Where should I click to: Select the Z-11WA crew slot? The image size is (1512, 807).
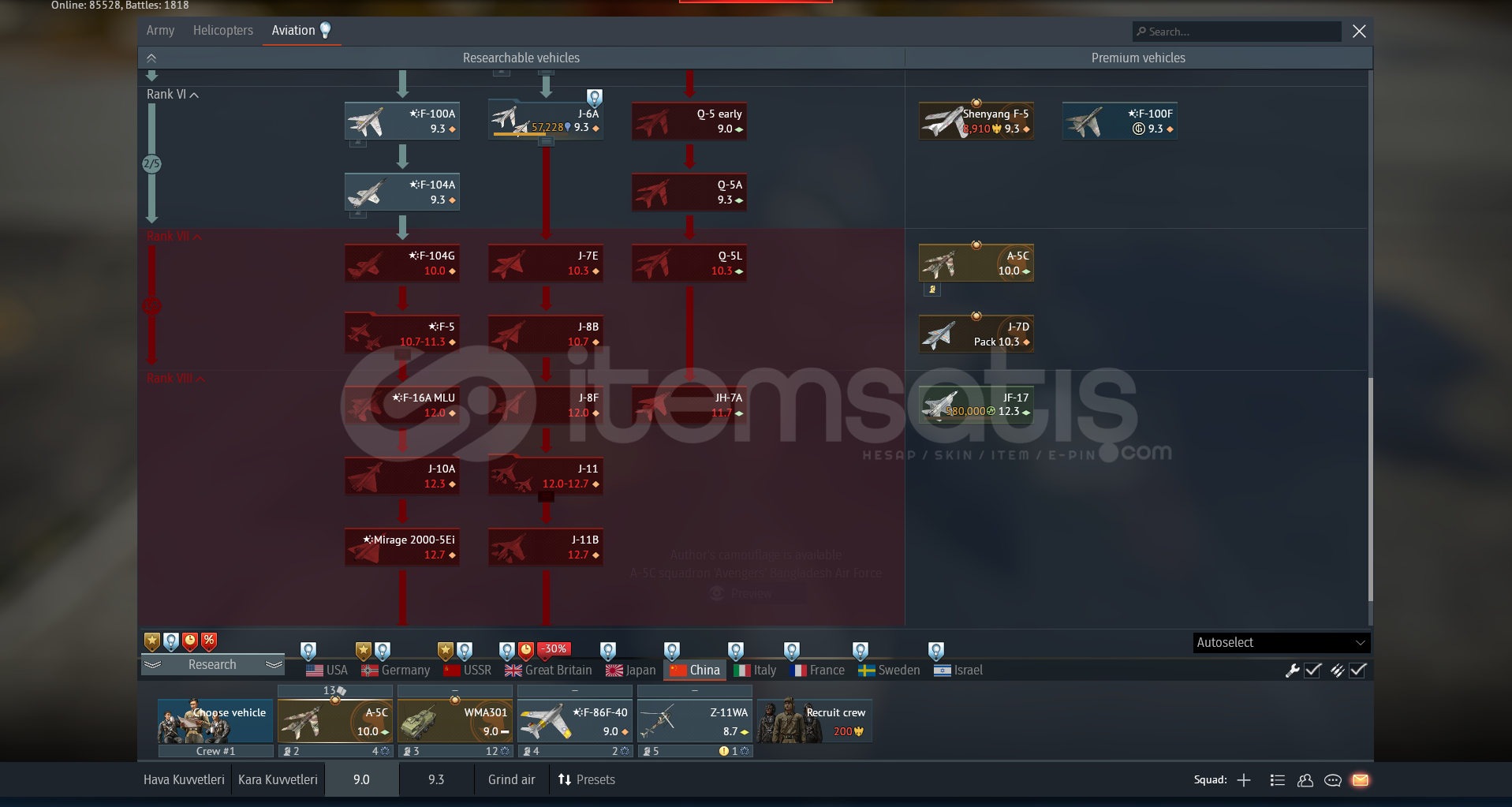tap(694, 721)
